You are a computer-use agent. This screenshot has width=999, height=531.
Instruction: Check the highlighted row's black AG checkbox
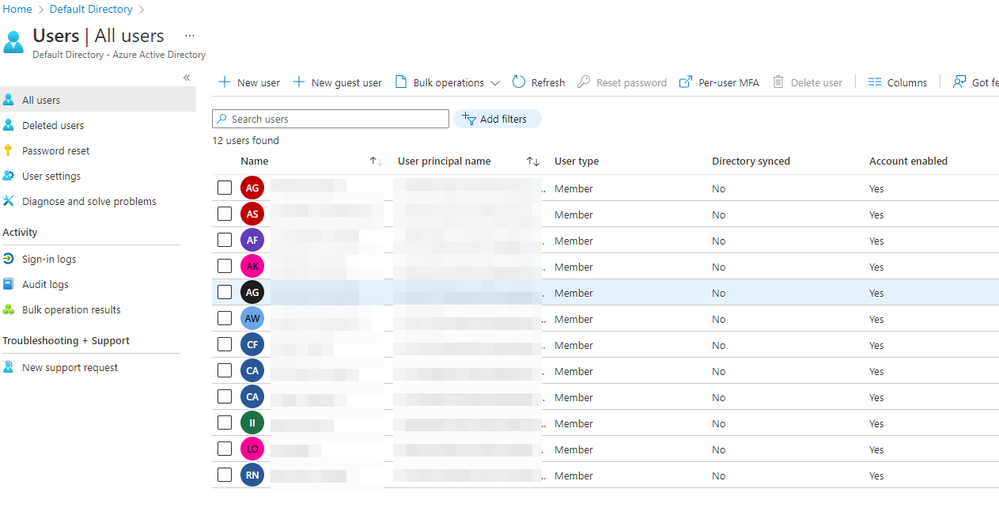click(224, 292)
